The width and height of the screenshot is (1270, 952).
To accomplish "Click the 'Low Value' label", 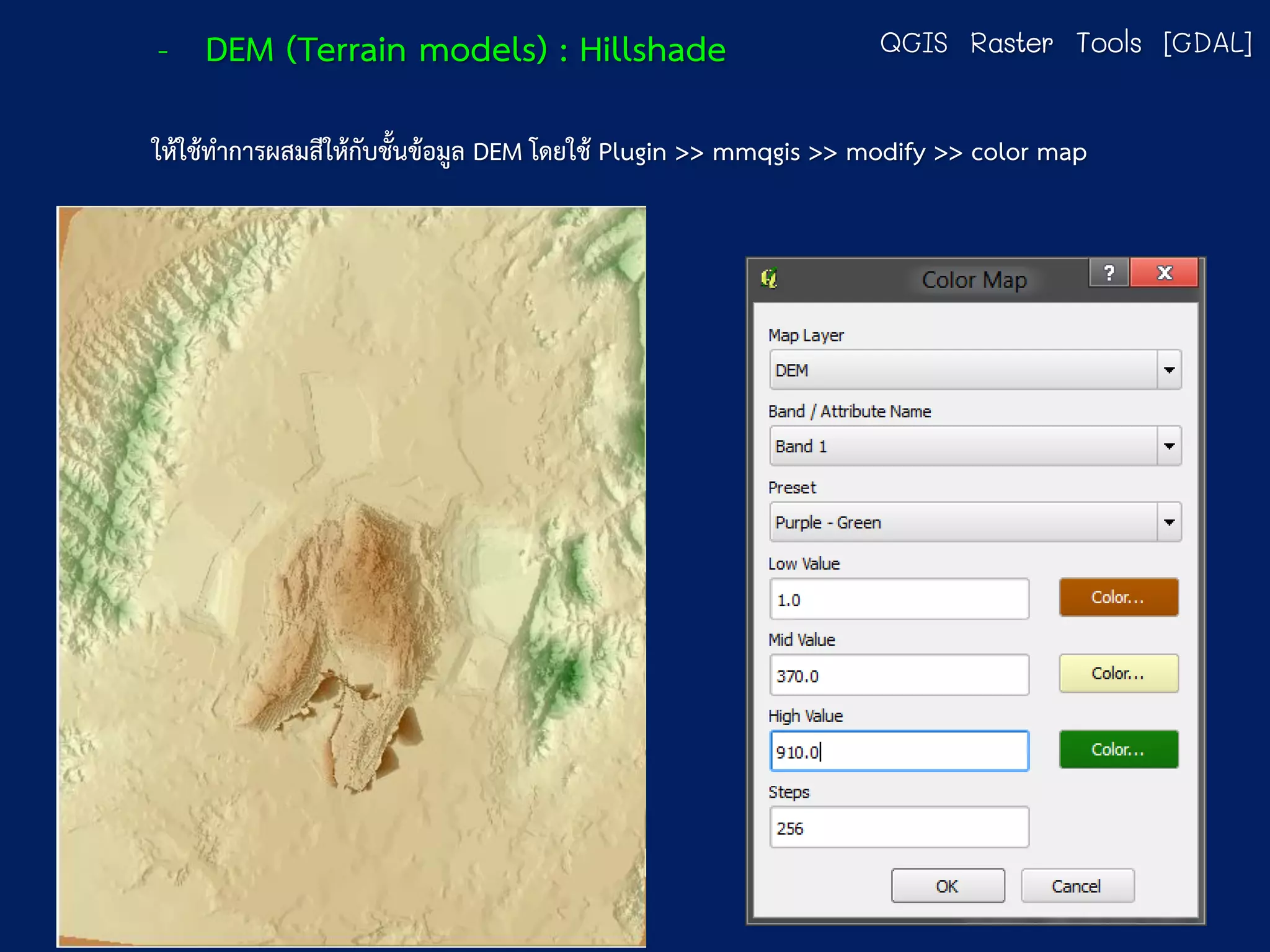I will click(x=804, y=564).
